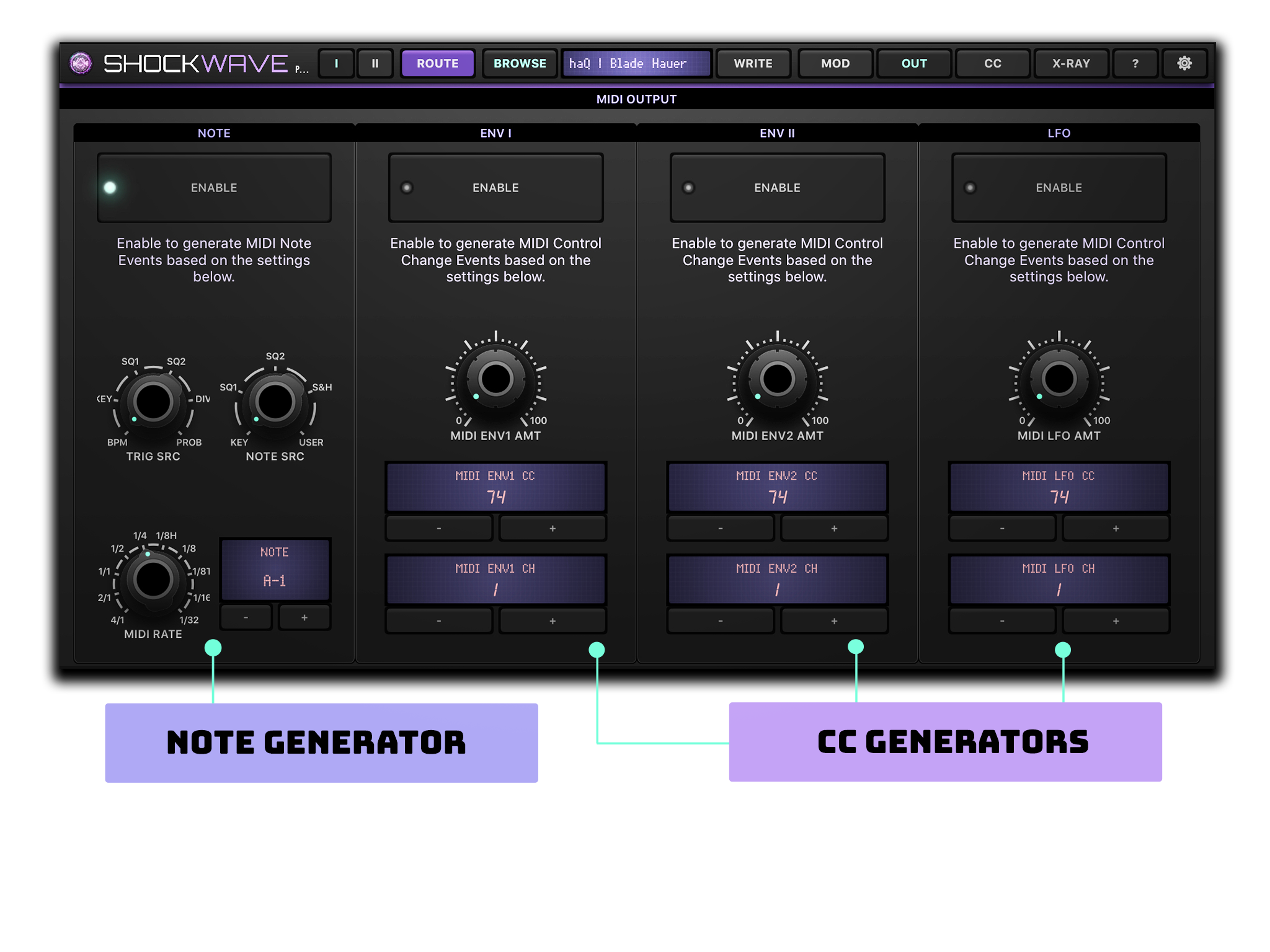Click the MIDI OUTPUT header text
This screenshot has width=1270, height=952.
(x=636, y=99)
